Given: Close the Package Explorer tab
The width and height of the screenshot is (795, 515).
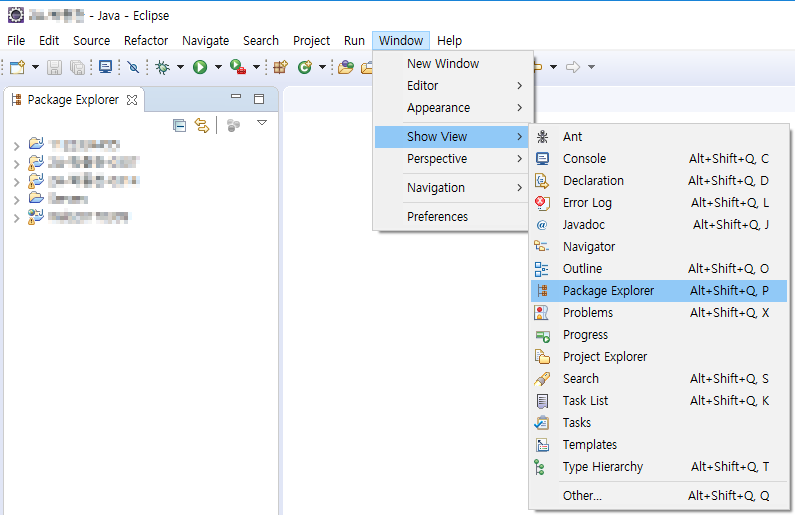Looking at the screenshot, I should [132, 100].
